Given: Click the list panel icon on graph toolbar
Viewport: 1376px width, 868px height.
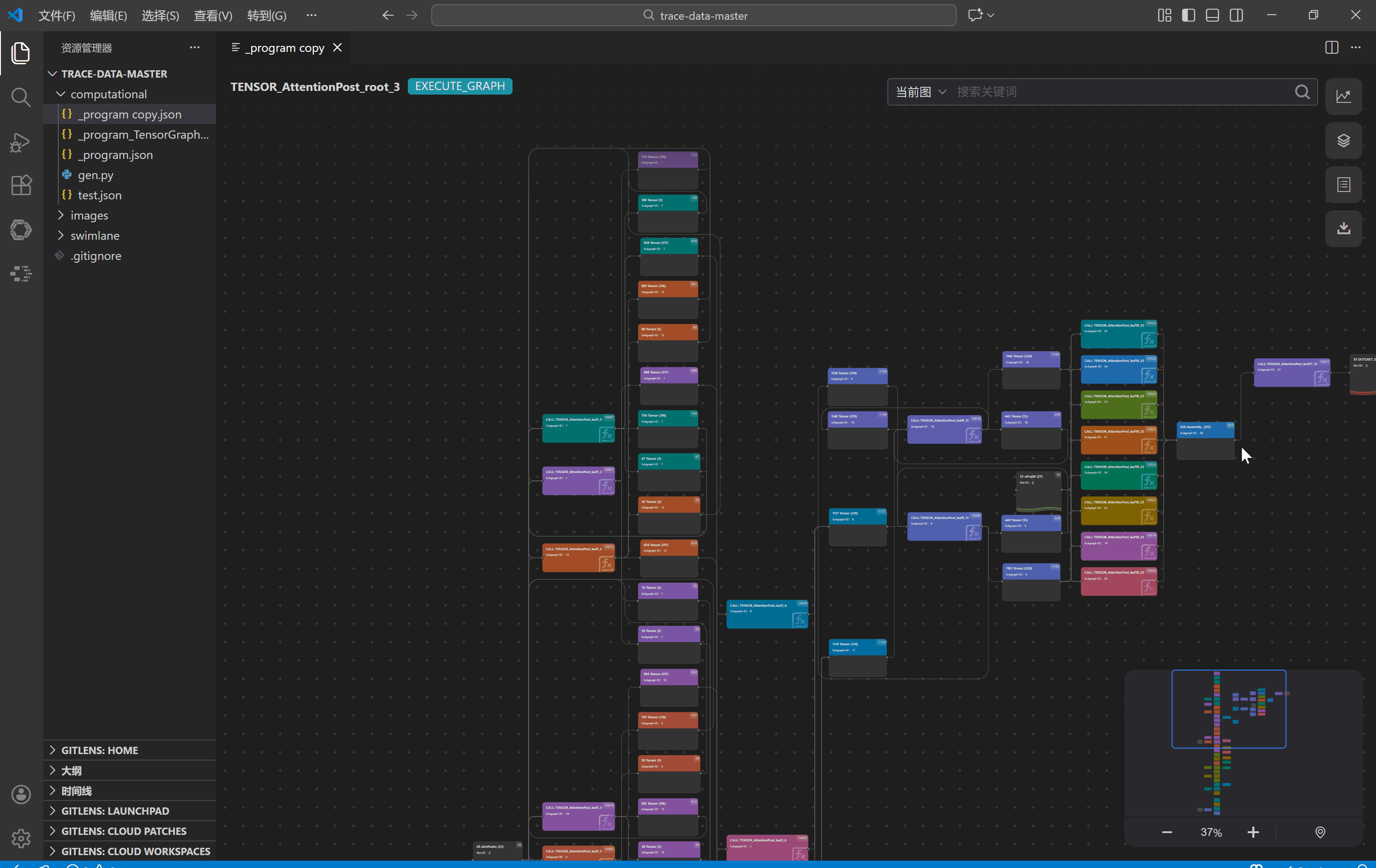Looking at the screenshot, I should (1343, 185).
